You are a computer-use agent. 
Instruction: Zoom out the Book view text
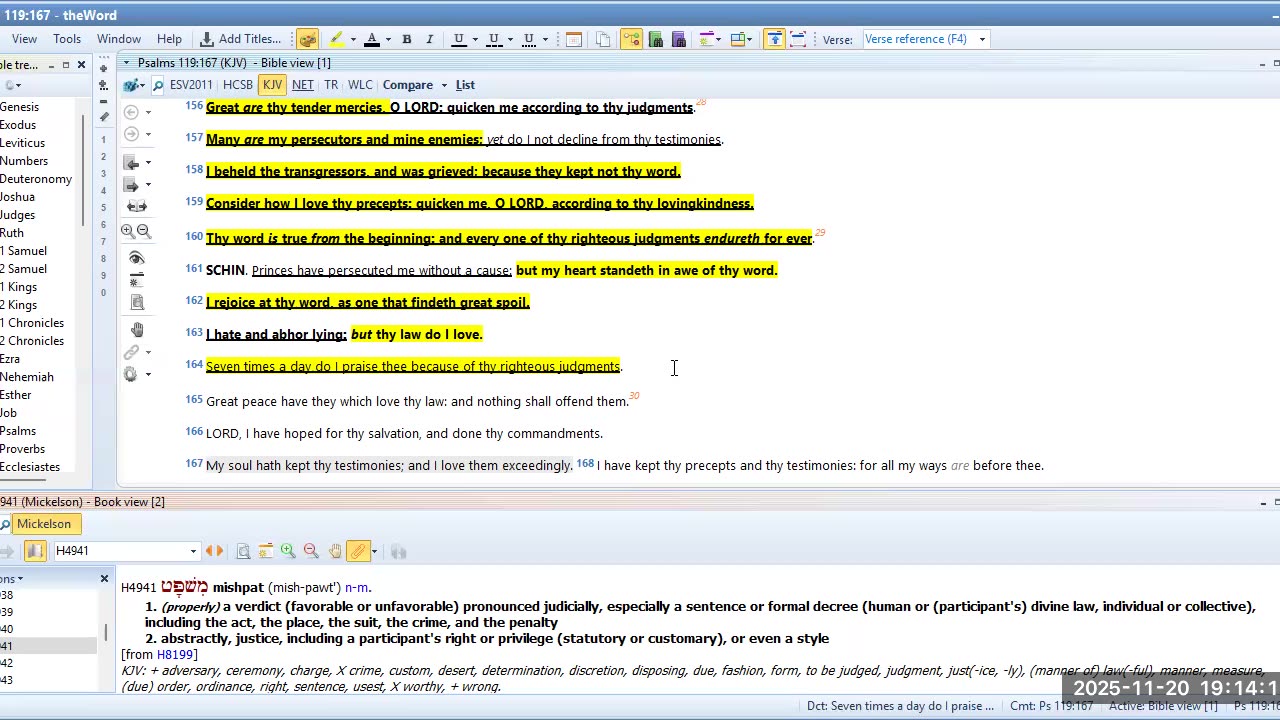(311, 551)
